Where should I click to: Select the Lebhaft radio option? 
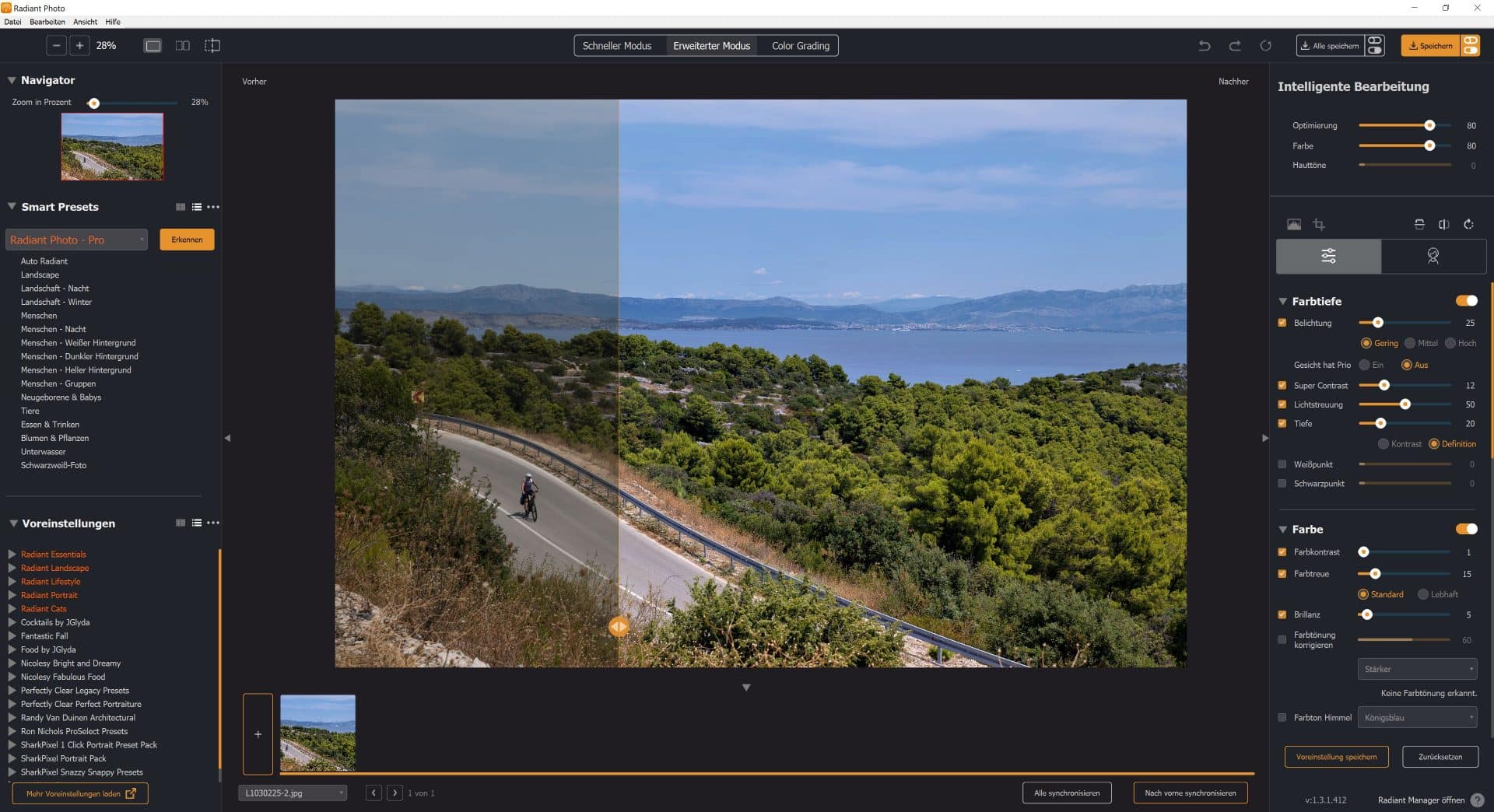point(1423,594)
